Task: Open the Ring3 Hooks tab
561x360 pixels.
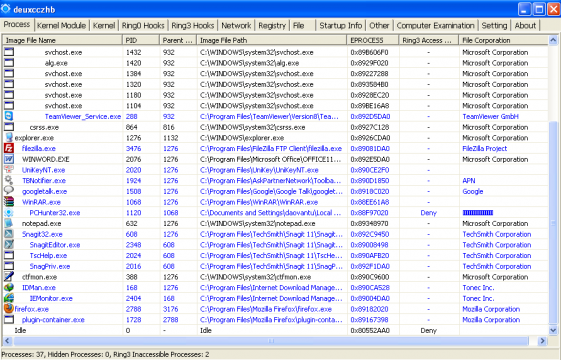Action: (192, 26)
